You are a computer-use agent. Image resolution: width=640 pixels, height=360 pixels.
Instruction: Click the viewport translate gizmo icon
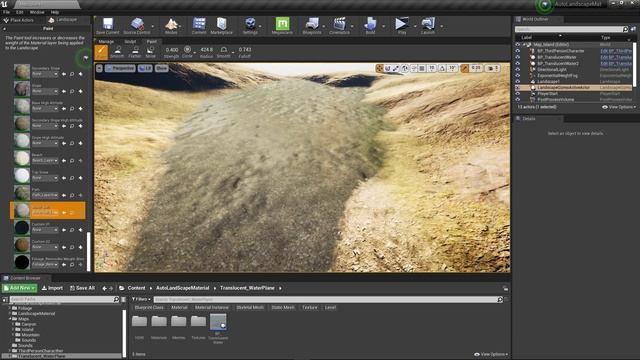380,68
